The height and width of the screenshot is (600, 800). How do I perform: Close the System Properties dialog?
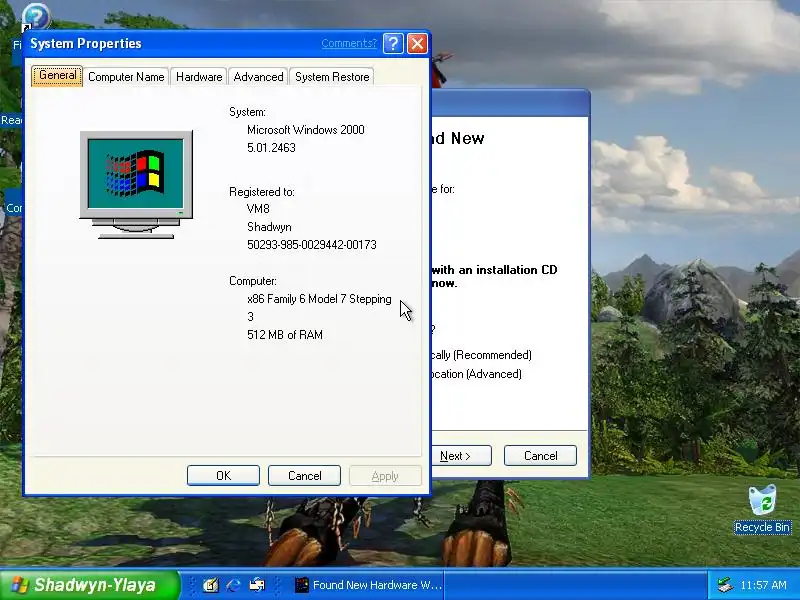coord(417,43)
